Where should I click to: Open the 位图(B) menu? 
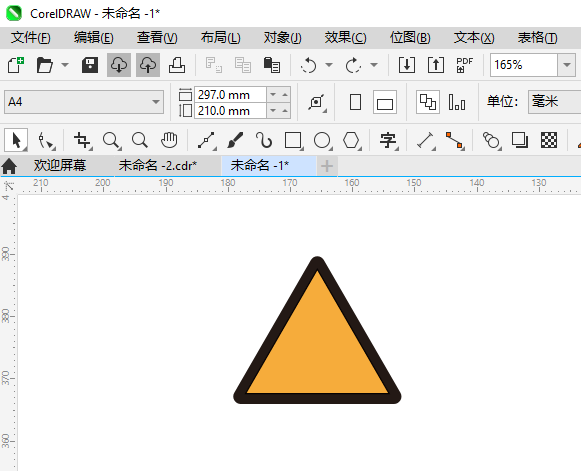pyautogui.click(x=410, y=37)
